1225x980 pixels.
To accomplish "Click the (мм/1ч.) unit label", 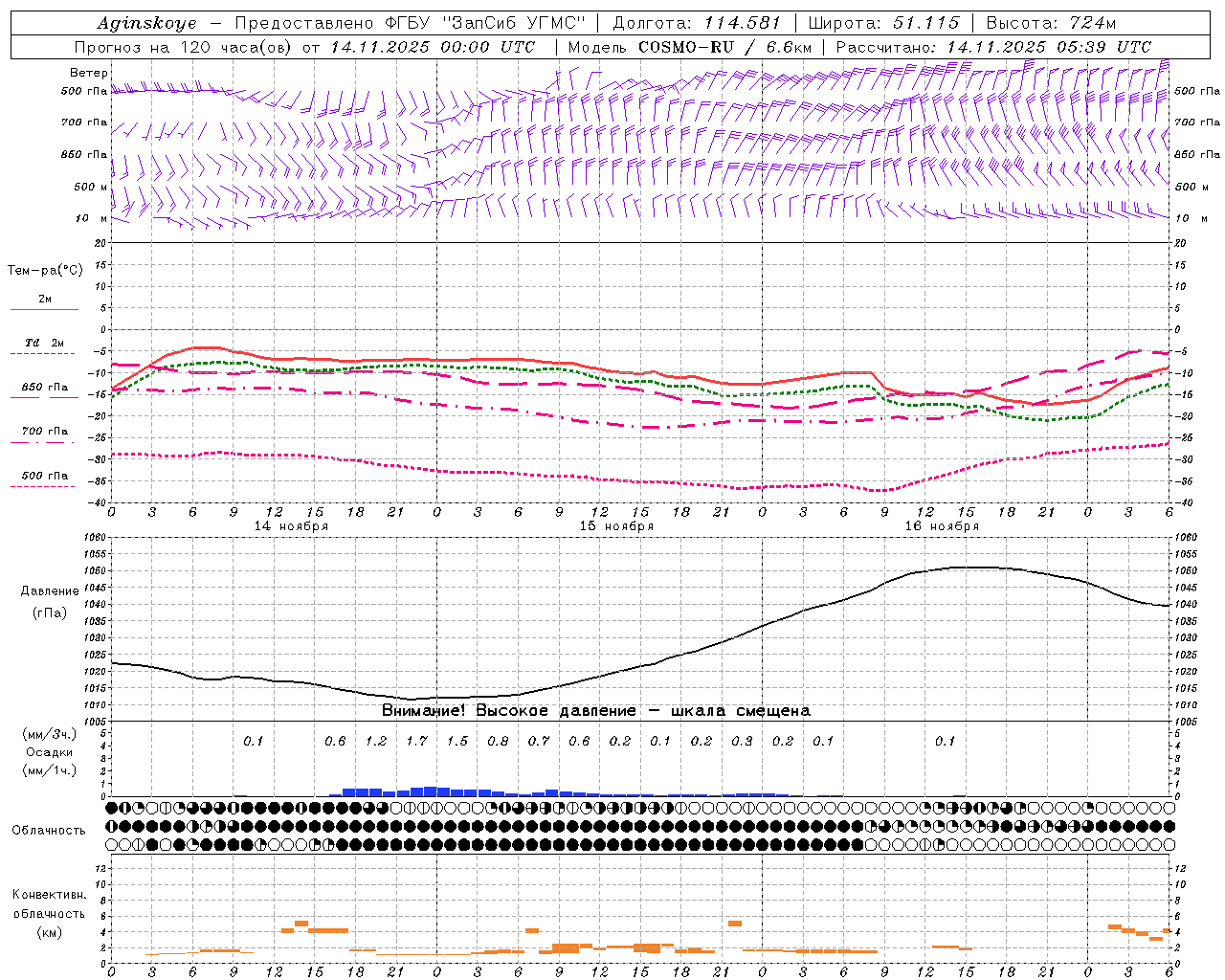I will coord(50,770).
